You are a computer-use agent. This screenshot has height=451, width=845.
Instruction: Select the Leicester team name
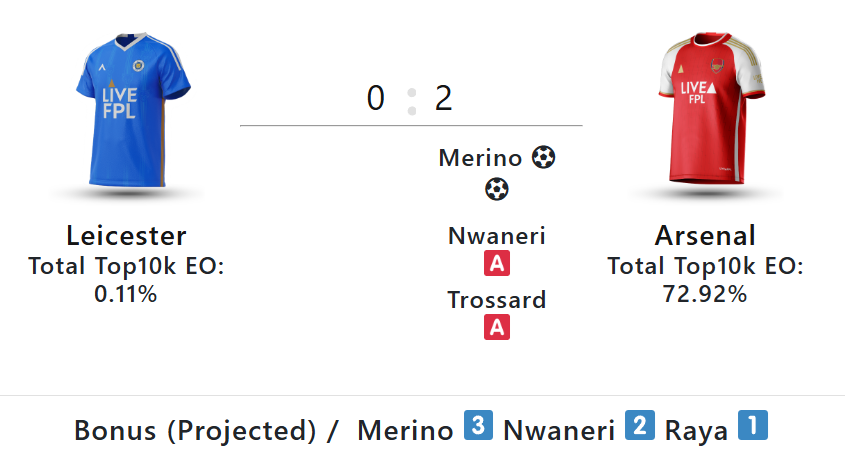pyautogui.click(x=127, y=235)
